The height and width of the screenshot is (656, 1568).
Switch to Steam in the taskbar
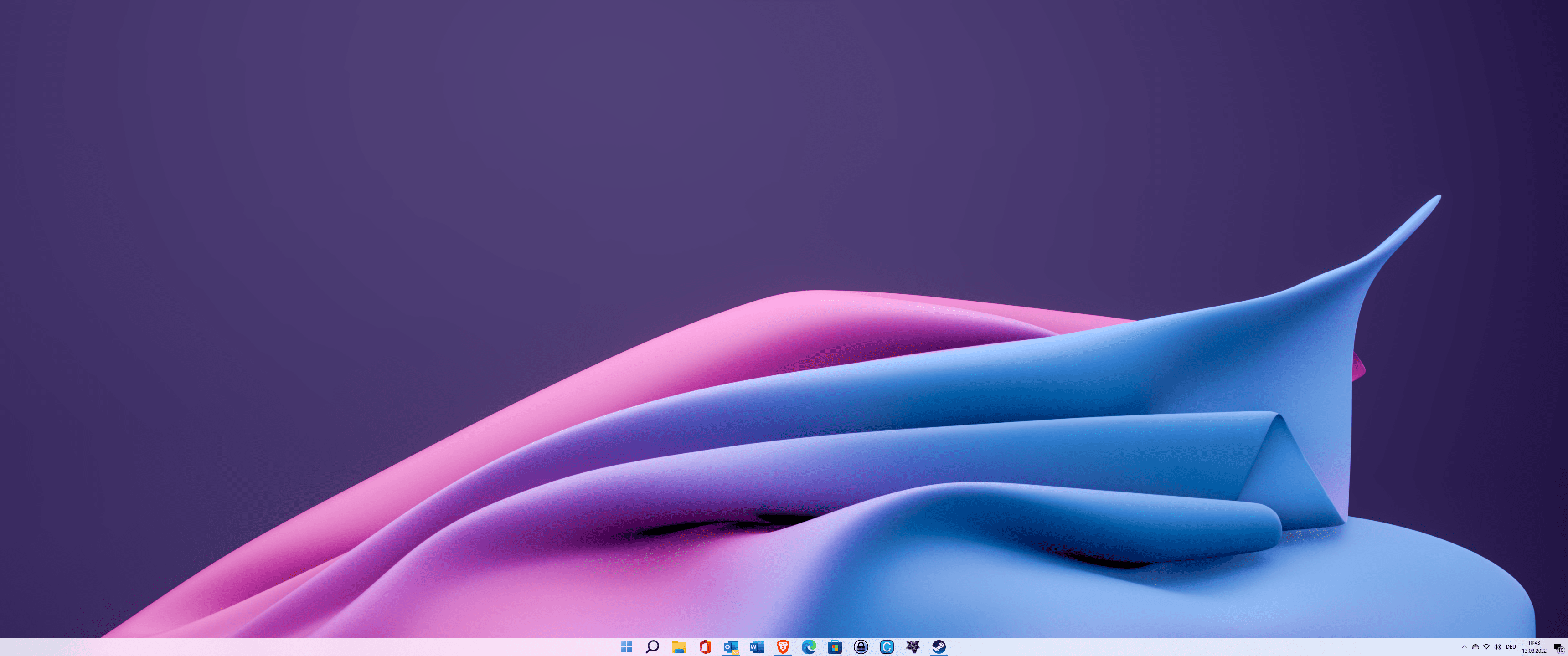[x=939, y=646]
